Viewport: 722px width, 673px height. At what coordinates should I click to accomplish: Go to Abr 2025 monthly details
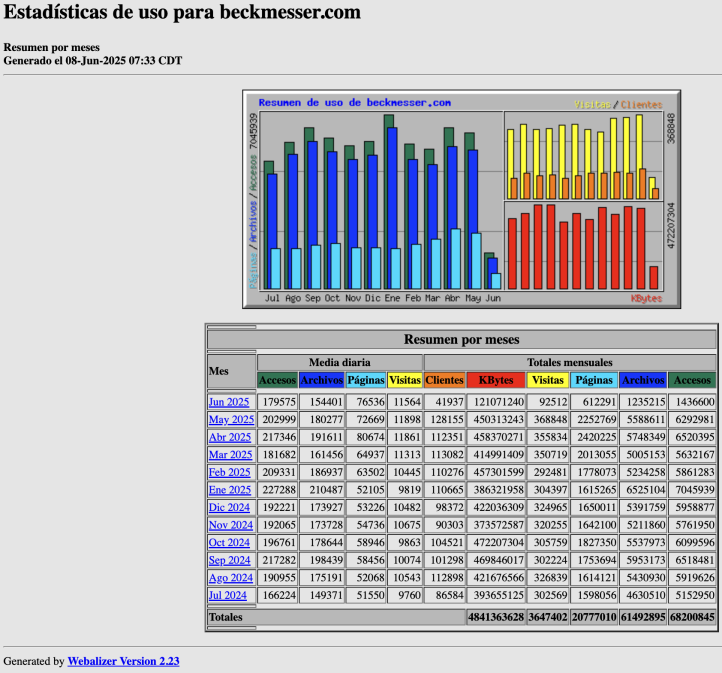pyautogui.click(x=230, y=437)
